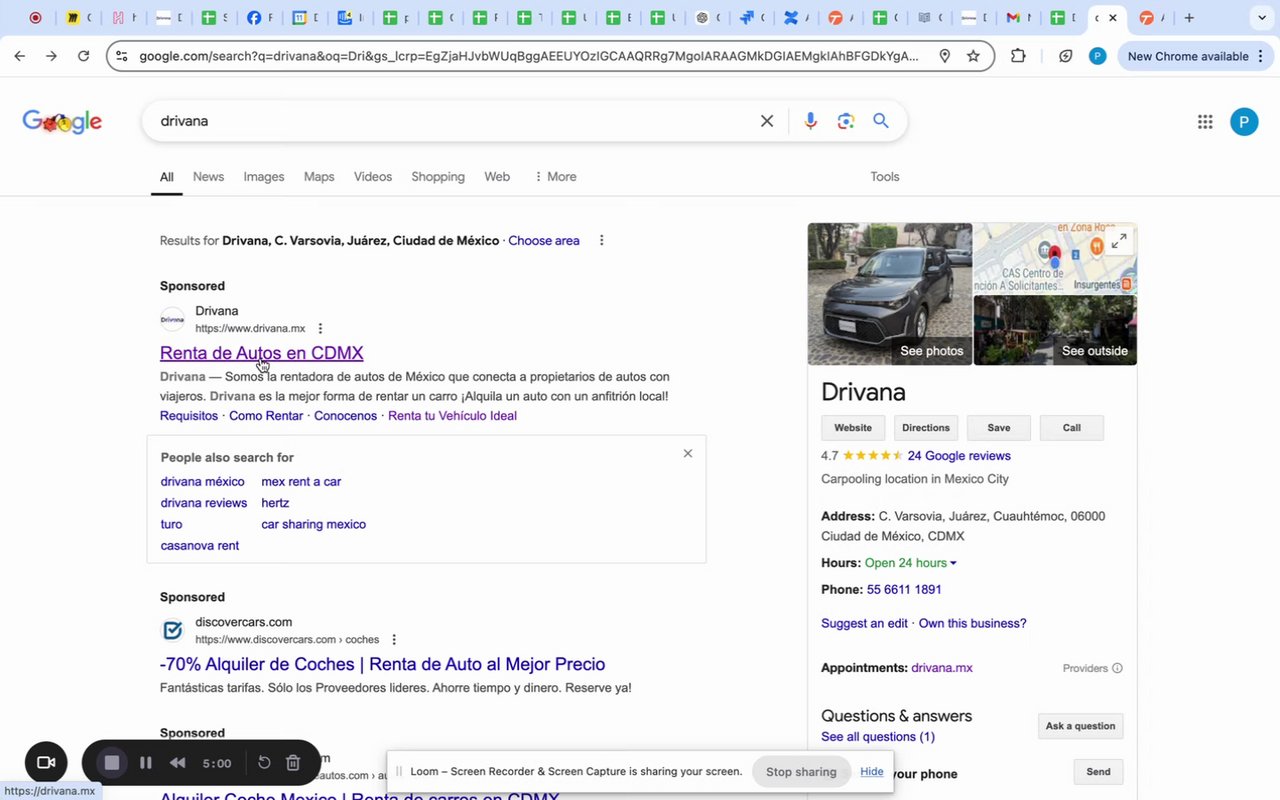This screenshot has width=1280, height=800.
Task: Open site information icon in address bar
Action: coord(121,56)
